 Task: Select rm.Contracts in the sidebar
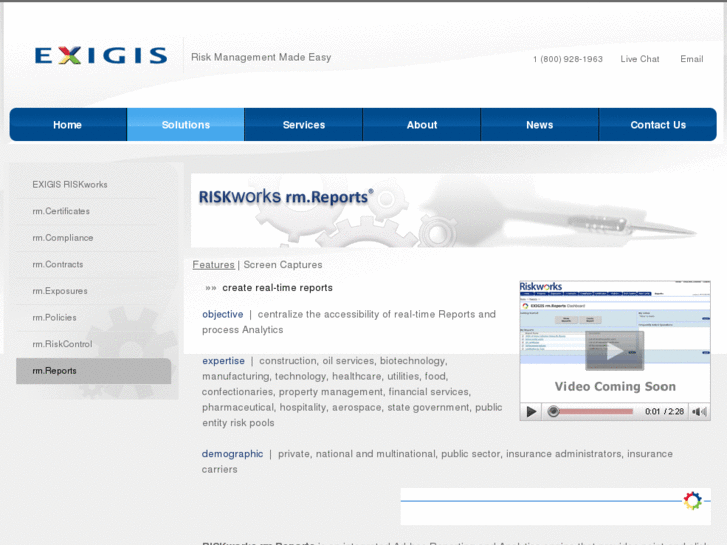tap(58, 264)
